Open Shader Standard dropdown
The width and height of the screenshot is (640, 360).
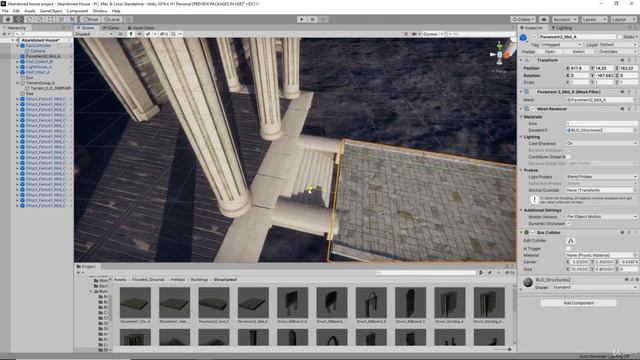596,287
